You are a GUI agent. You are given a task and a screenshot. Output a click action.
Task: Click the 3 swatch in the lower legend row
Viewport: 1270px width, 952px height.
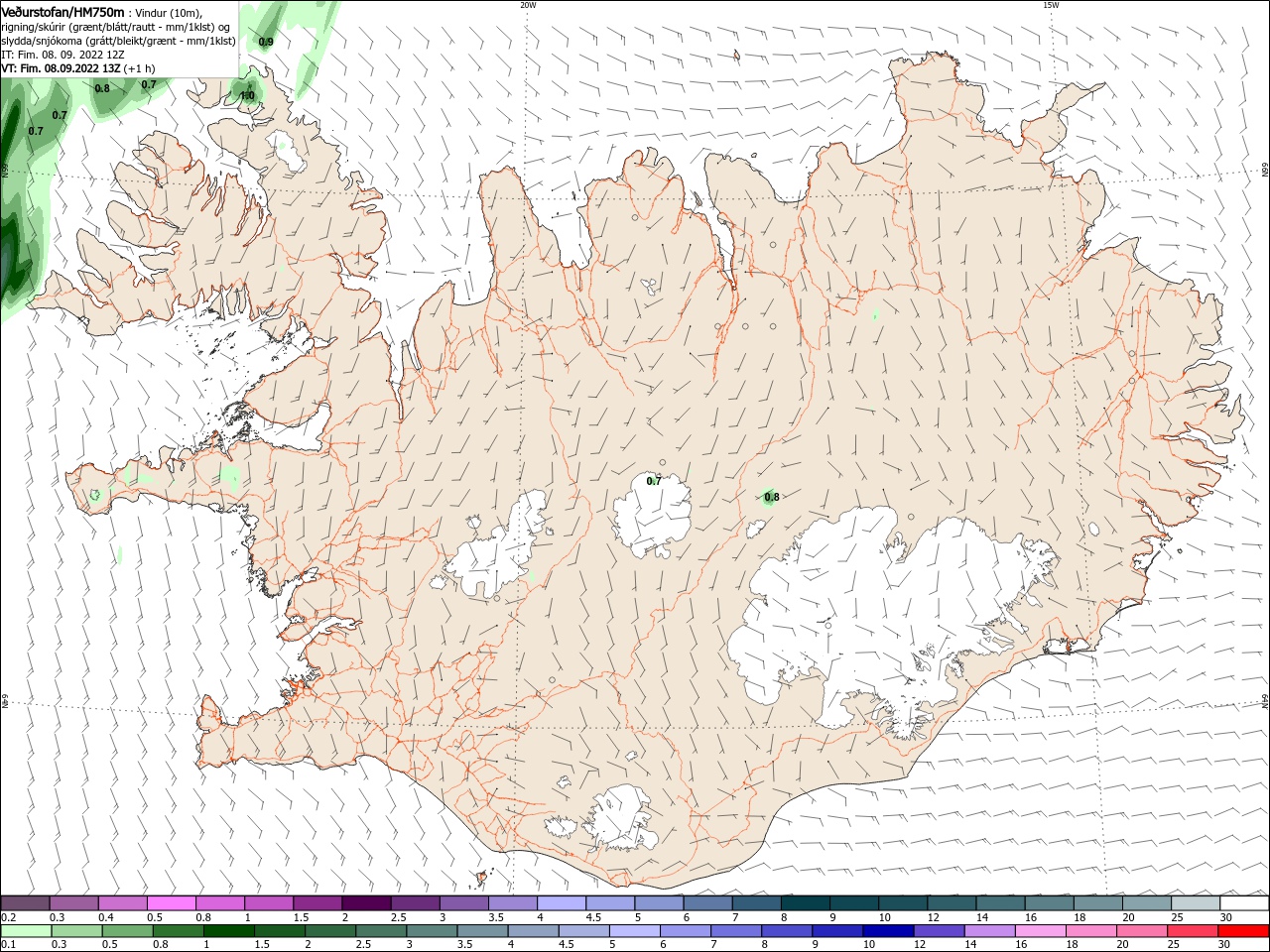[x=432, y=931]
